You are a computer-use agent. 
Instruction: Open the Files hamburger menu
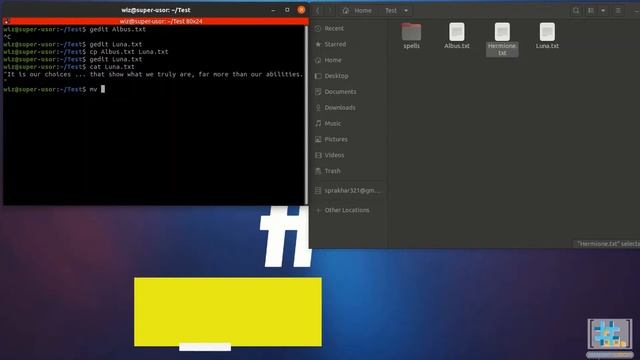pos(618,11)
